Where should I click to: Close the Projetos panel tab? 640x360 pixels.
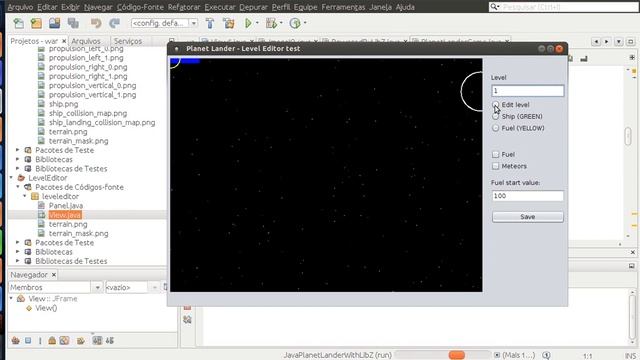pyautogui.click(x=64, y=41)
